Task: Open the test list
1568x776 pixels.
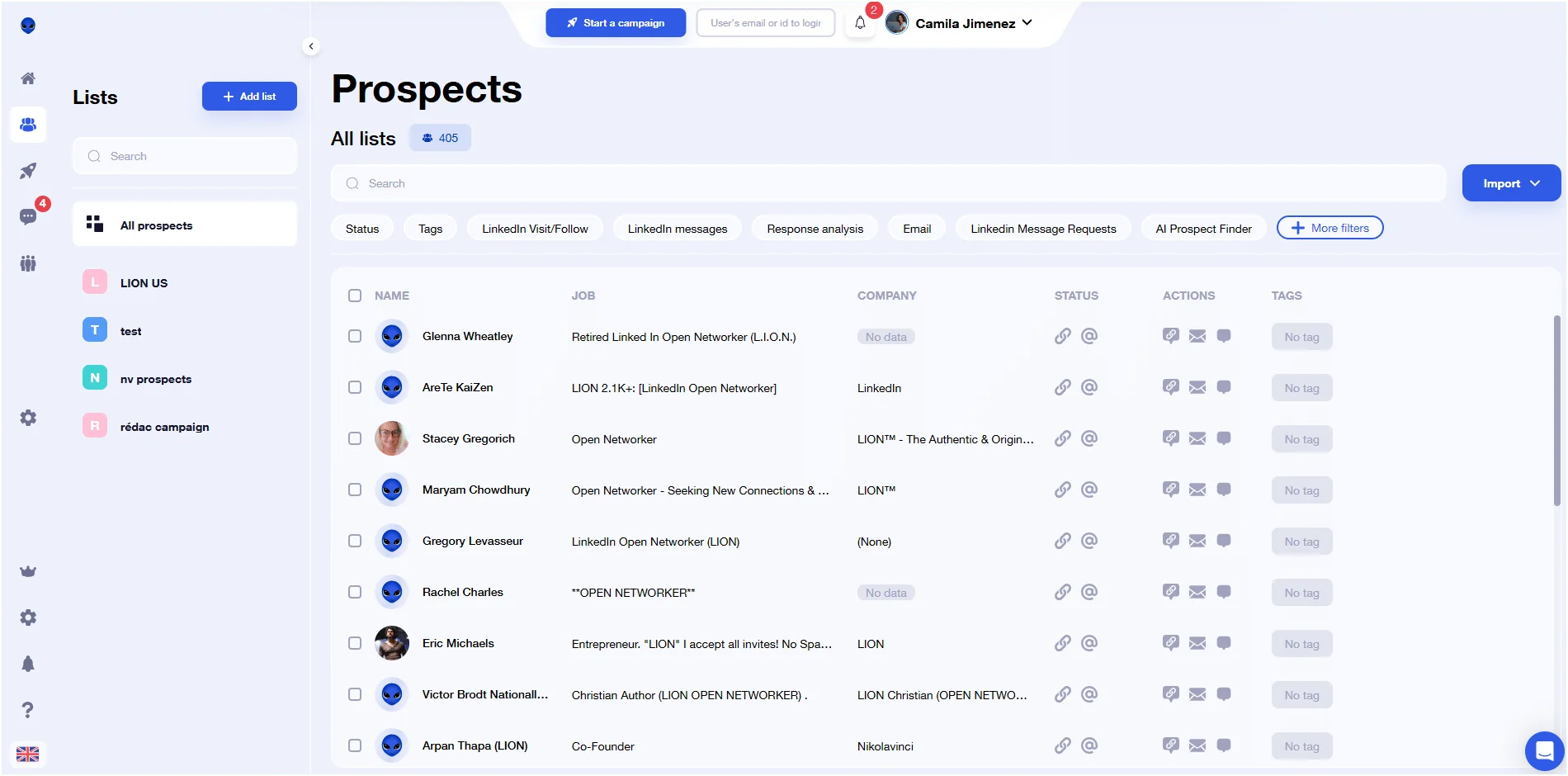Action: pos(185,331)
